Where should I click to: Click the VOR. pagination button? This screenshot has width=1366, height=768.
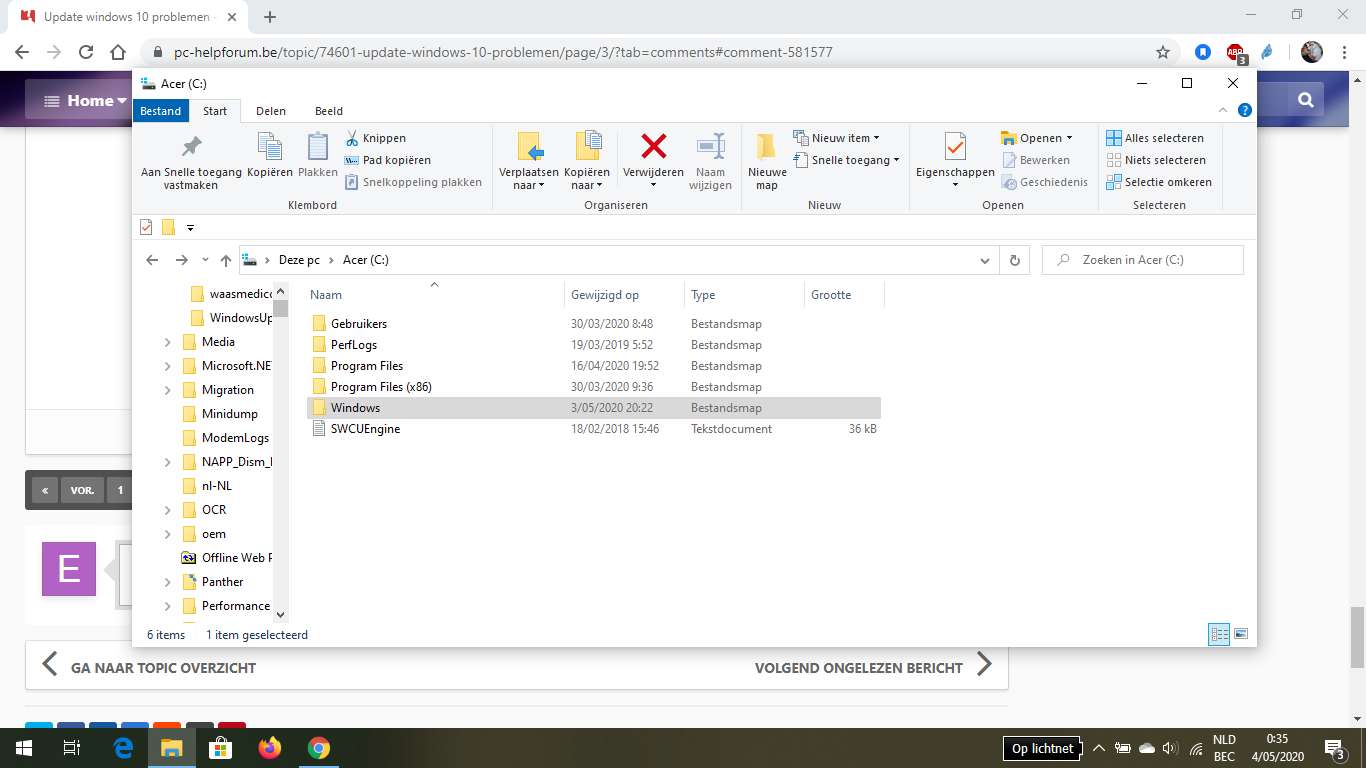coord(82,491)
